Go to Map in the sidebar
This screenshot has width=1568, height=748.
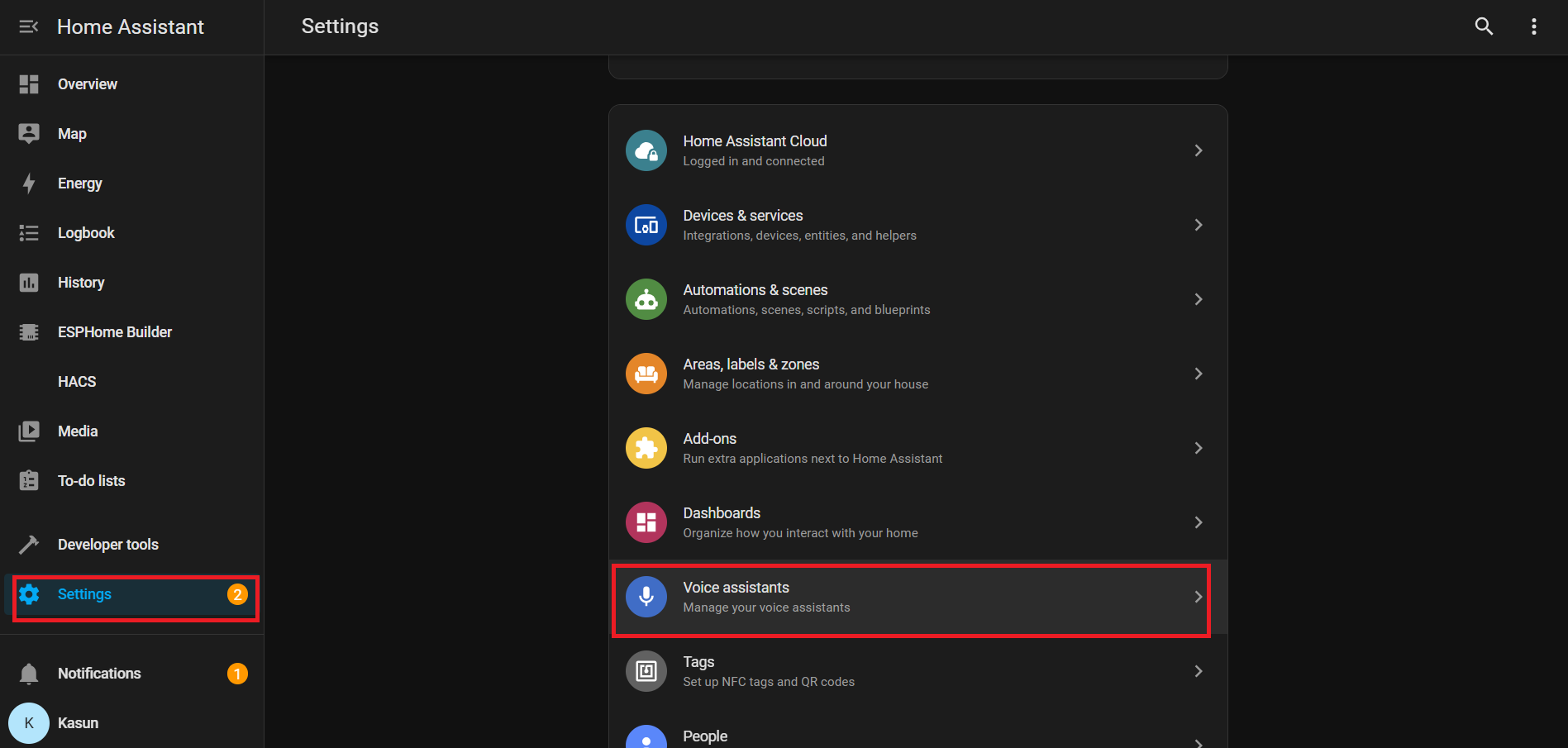point(132,134)
